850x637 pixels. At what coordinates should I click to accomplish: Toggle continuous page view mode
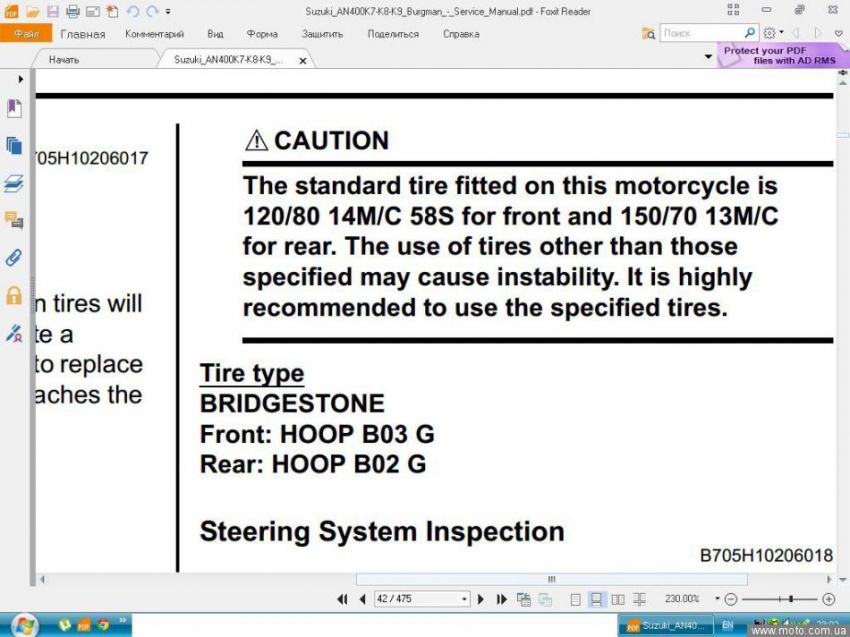596,599
